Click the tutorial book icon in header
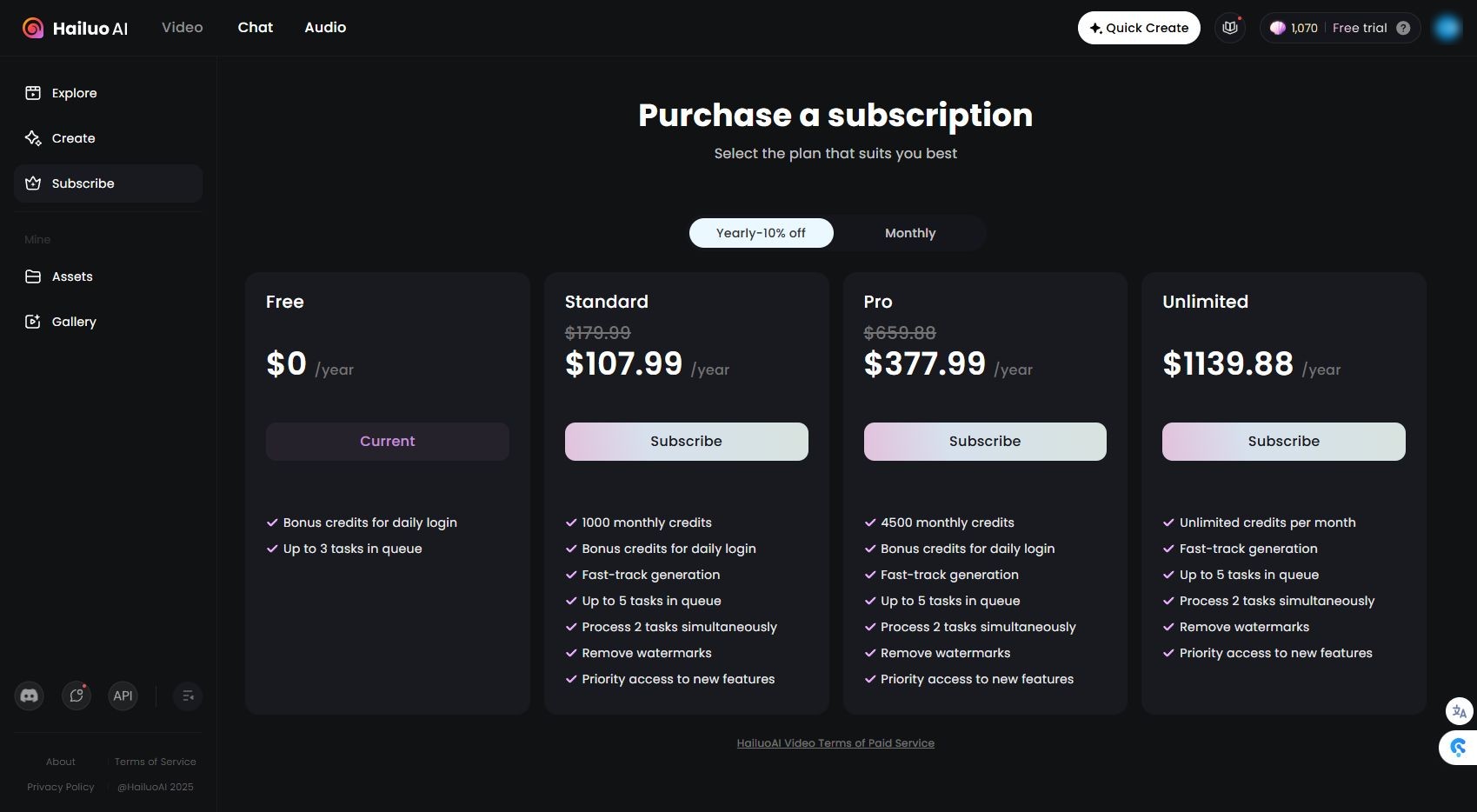 click(1229, 28)
